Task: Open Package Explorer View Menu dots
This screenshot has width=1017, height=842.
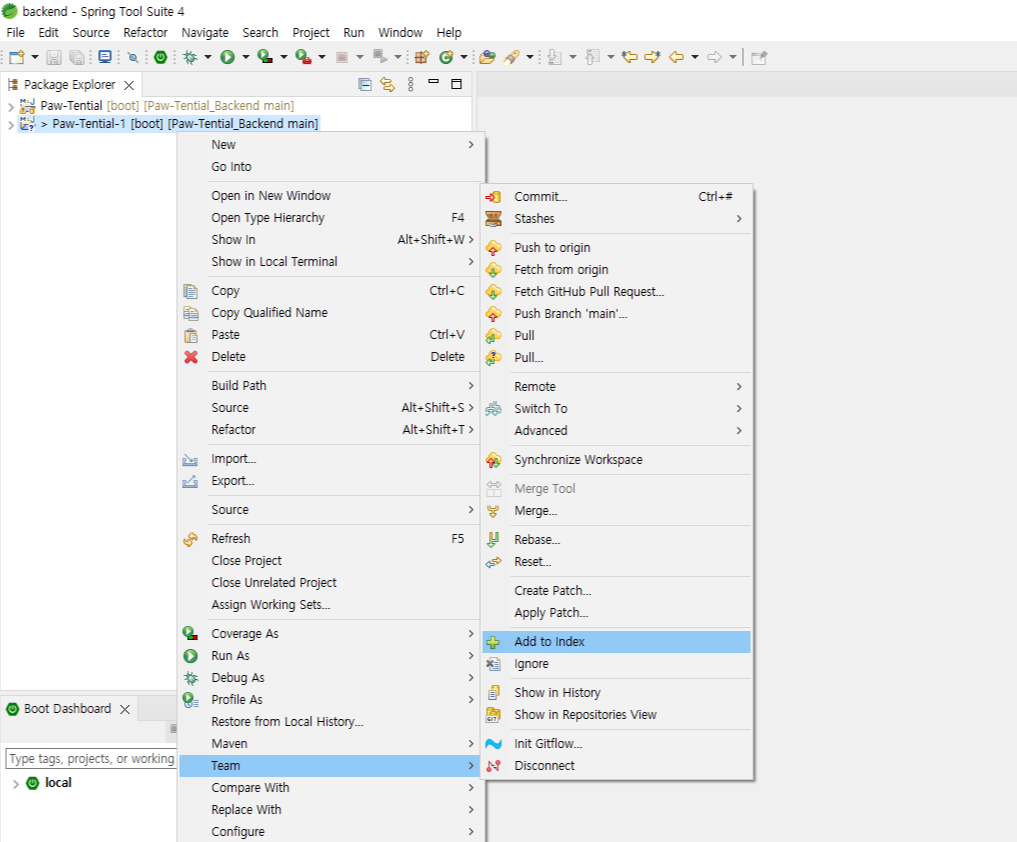Action: pos(411,84)
